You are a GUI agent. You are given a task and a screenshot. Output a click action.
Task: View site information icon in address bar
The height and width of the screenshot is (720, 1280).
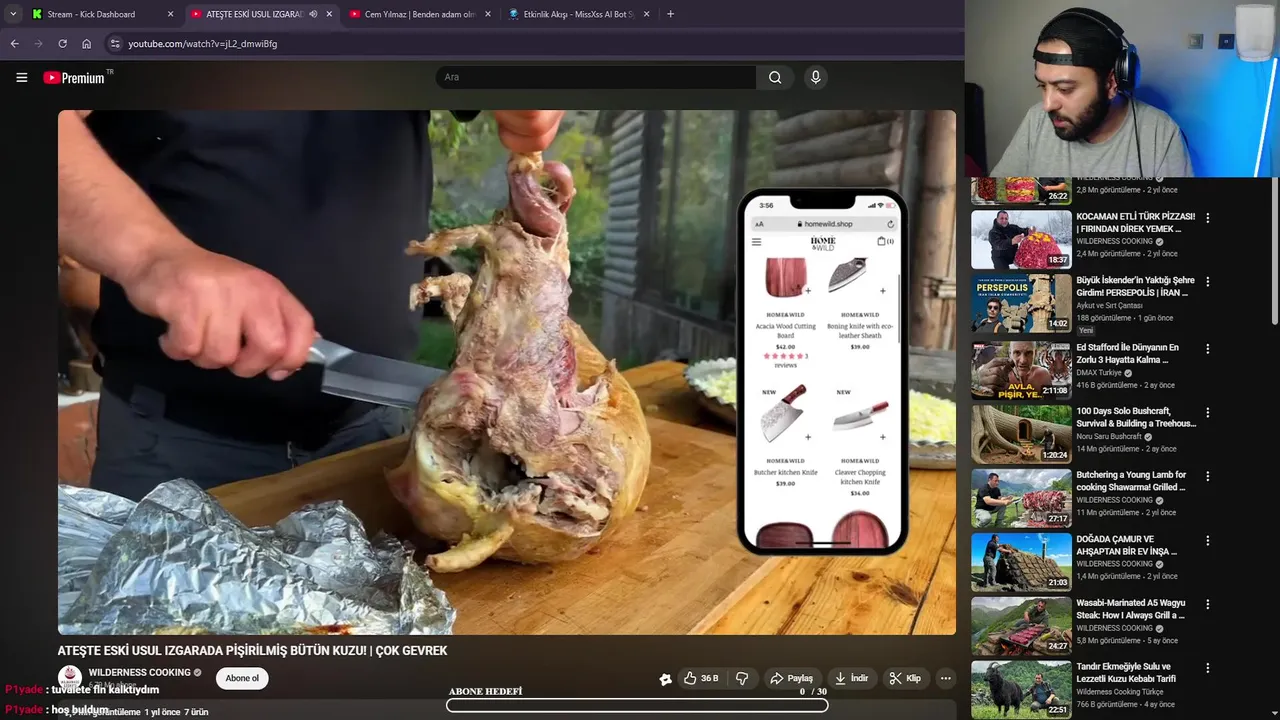click(x=115, y=44)
